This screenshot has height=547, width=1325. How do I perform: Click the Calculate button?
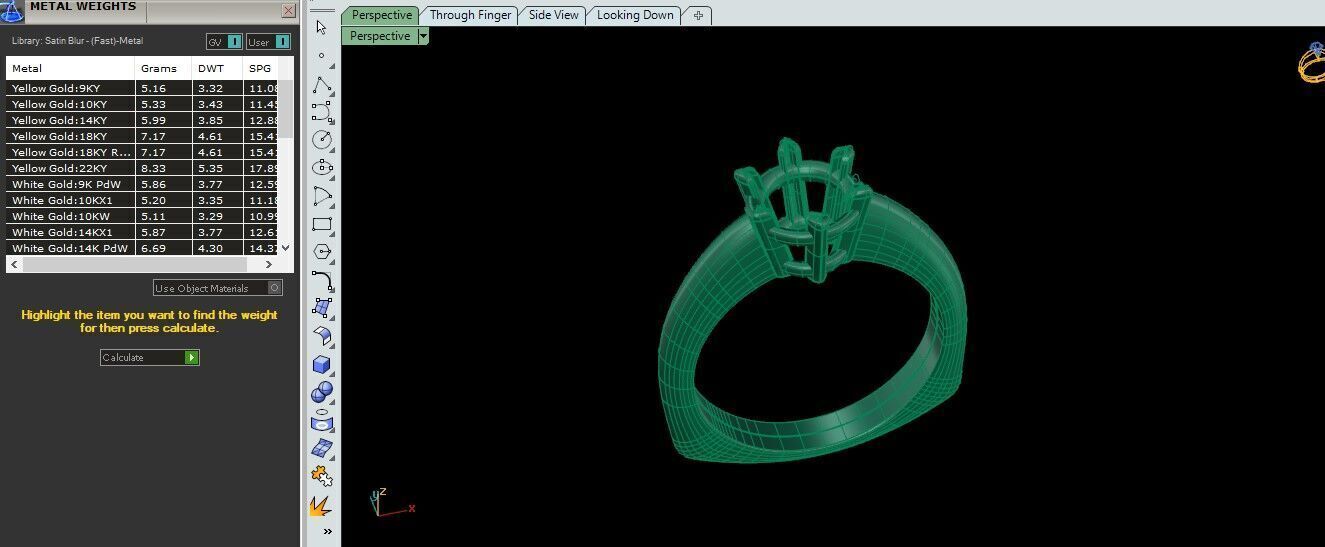[150, 357]
